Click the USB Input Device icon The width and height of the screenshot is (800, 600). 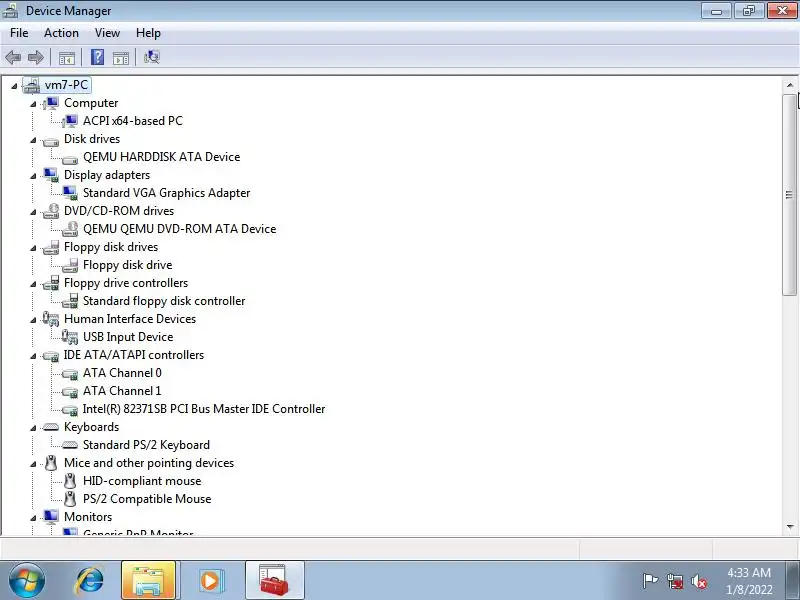pyautogui.click(x=70, y=337)
